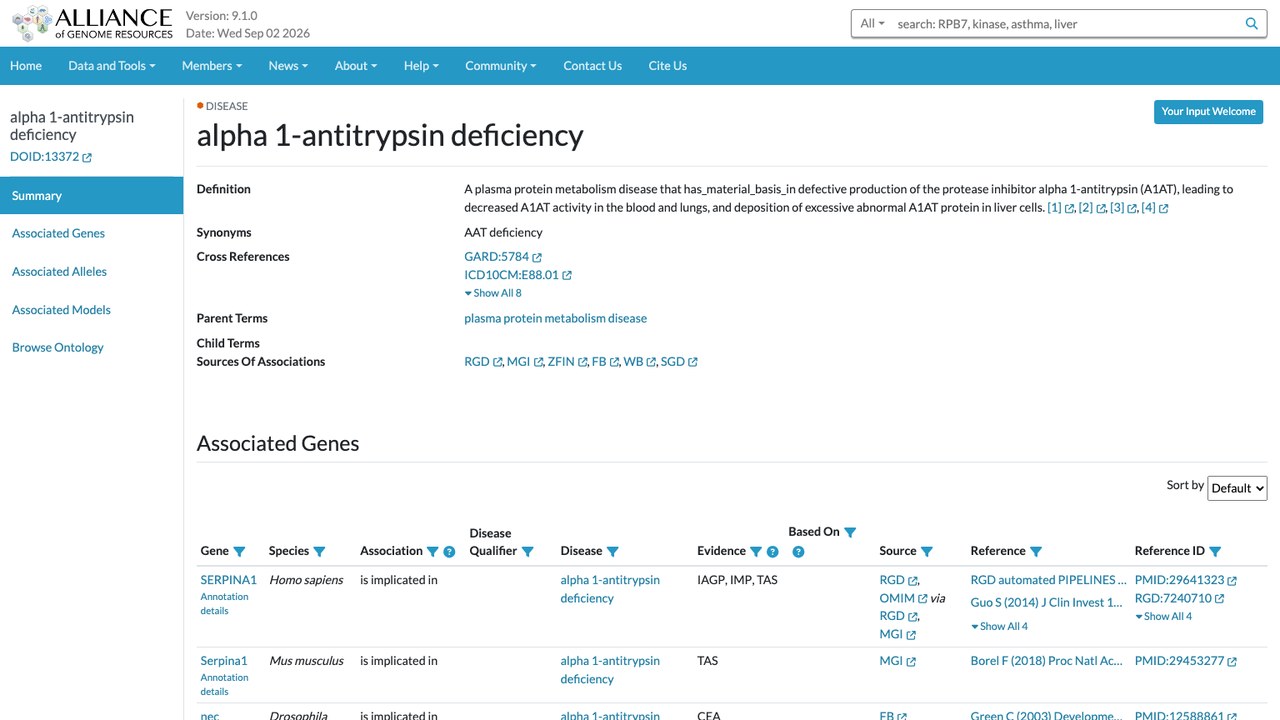Click Your Input Welcome button
The height and width of the screenshot is (720, 1280).
tap(1208, 111)
